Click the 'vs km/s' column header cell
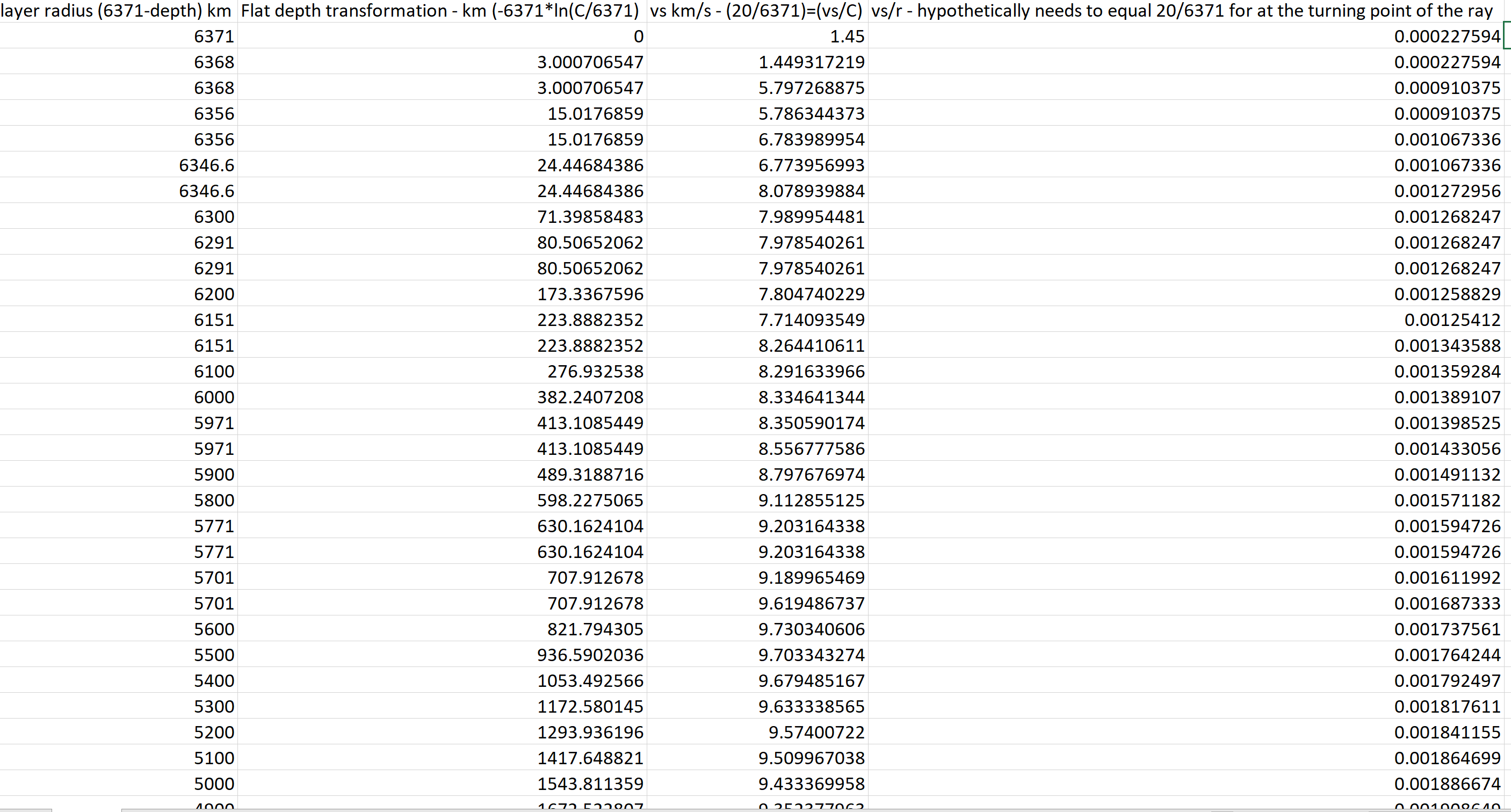1511x812 pixels. (x=757, y=11)
